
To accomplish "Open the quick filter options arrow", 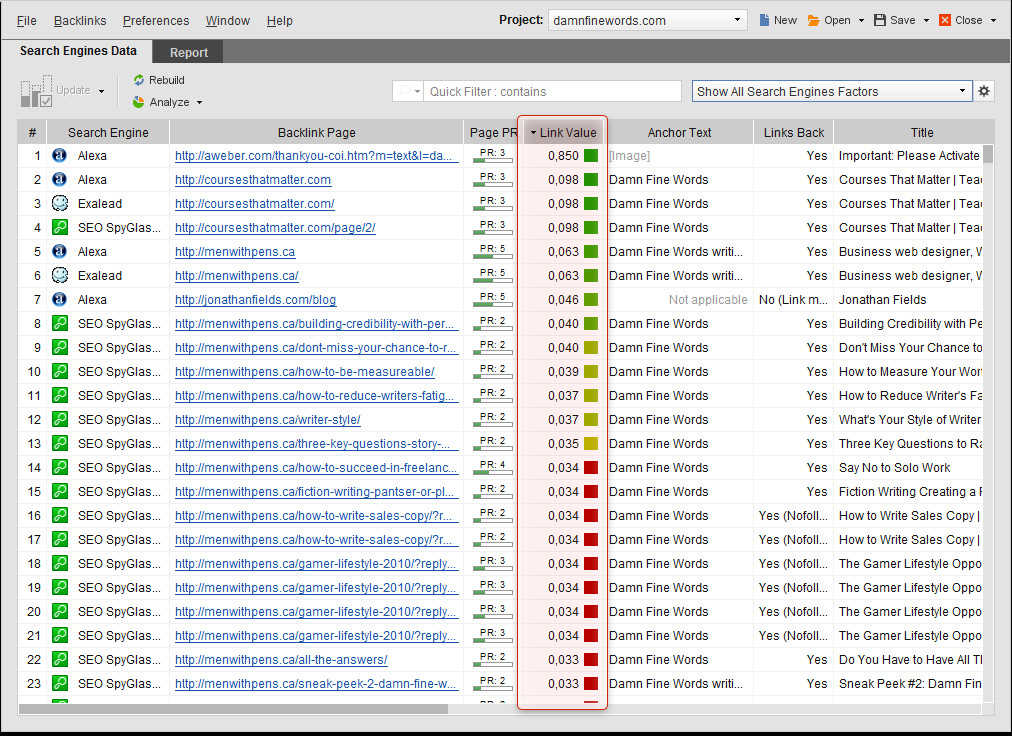I will pyautogui.click(x=418, y=92).
